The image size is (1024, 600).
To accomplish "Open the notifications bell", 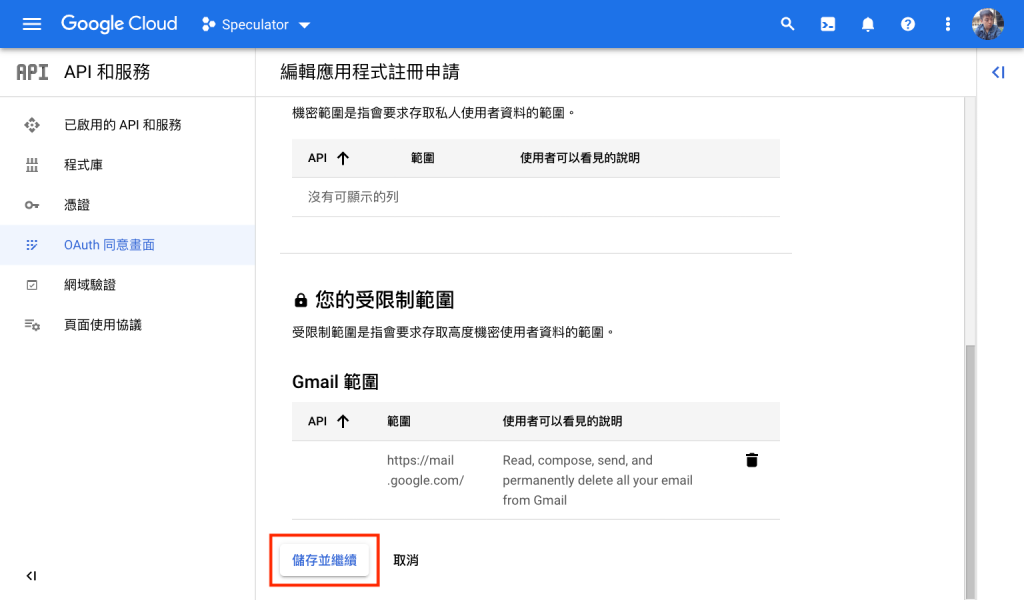I will tap(867, 25).
